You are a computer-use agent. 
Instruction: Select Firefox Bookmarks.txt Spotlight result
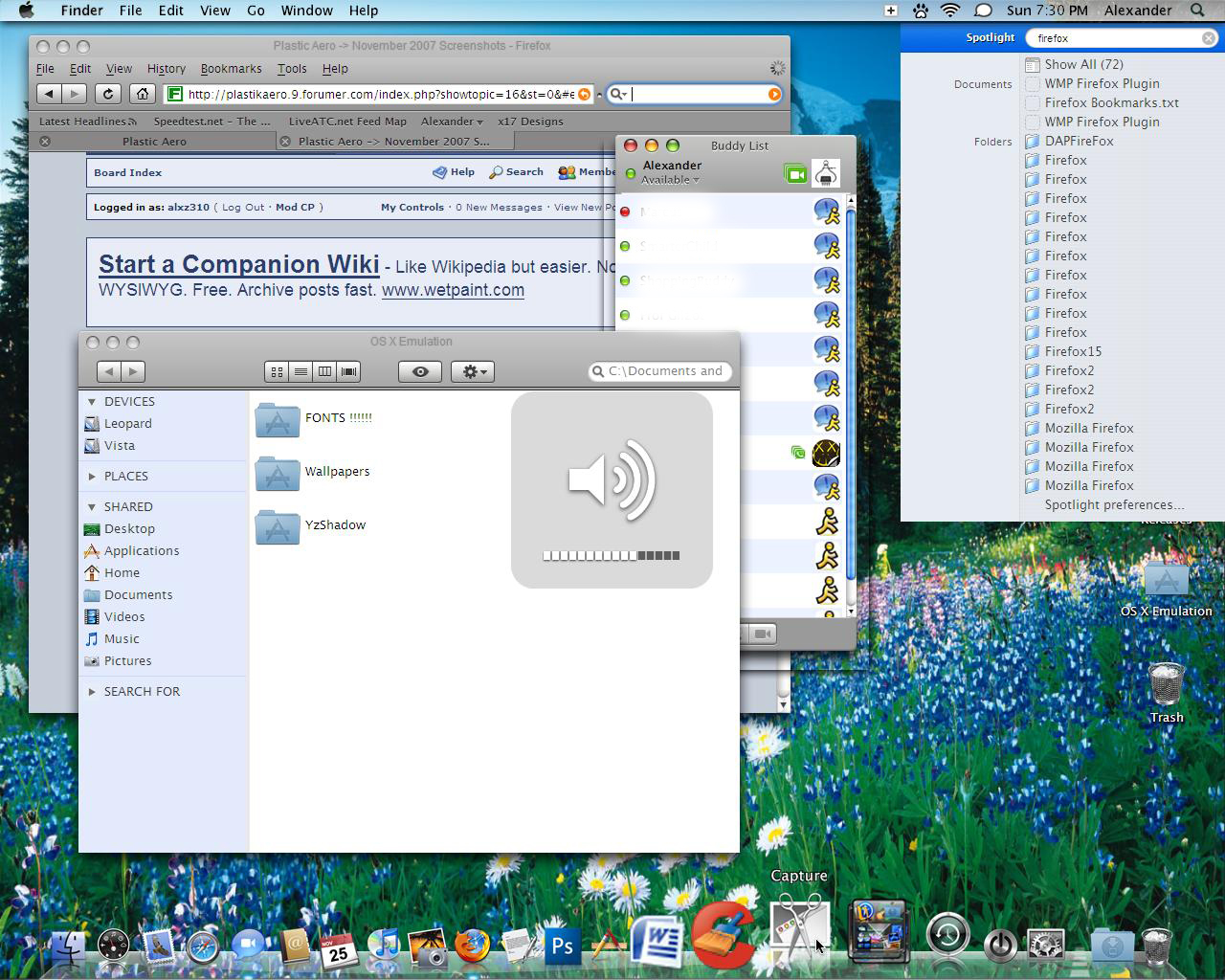point(1111,102)
